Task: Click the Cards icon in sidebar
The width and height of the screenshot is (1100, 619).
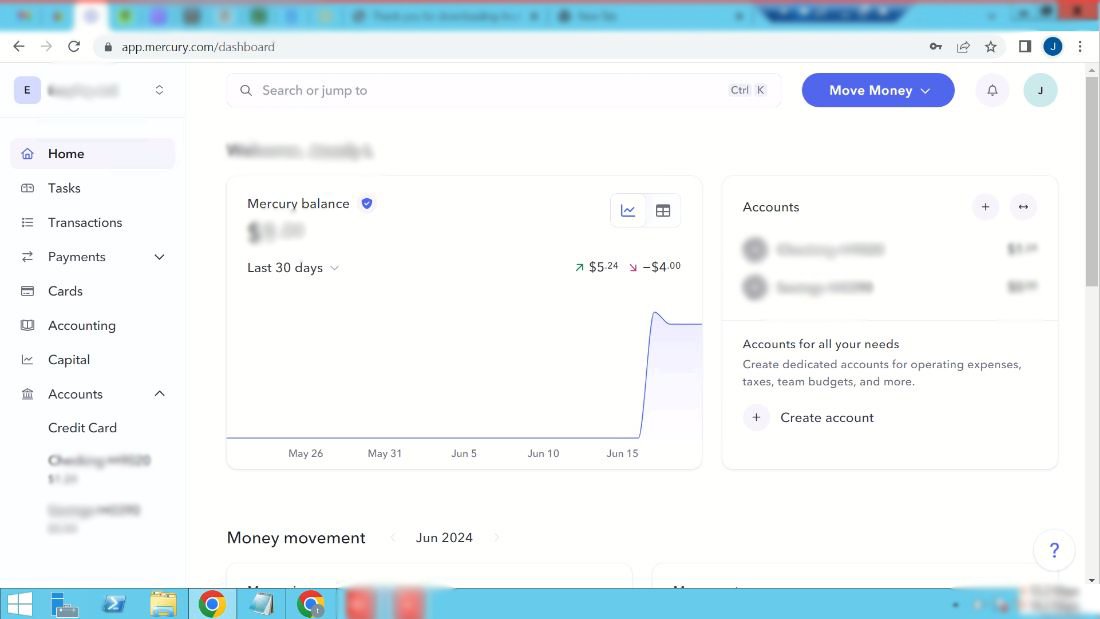Action: click(x=27, y=291)
